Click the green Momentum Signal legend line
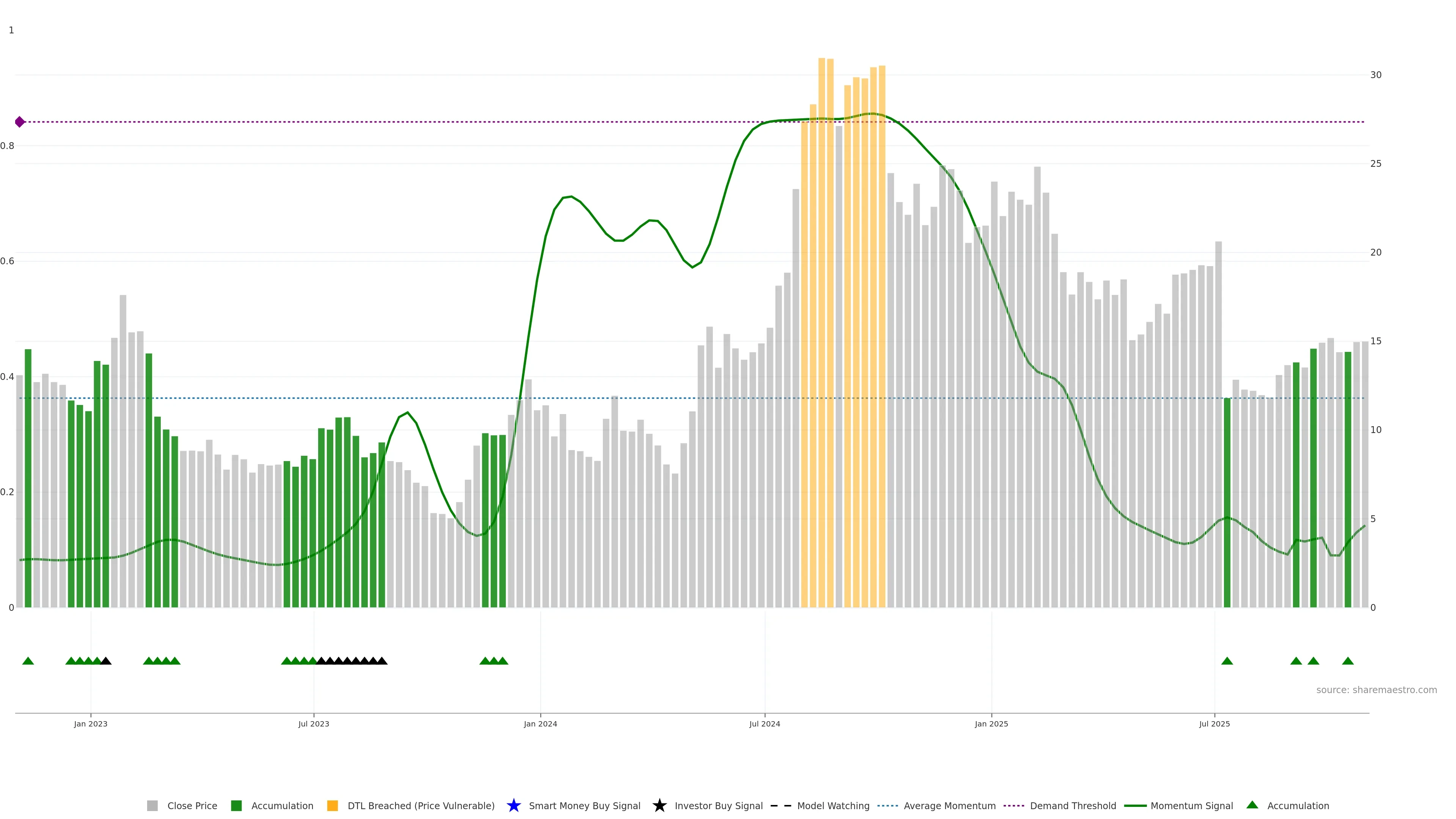Screen dimensions: 1456x819 coord(1135,805)
